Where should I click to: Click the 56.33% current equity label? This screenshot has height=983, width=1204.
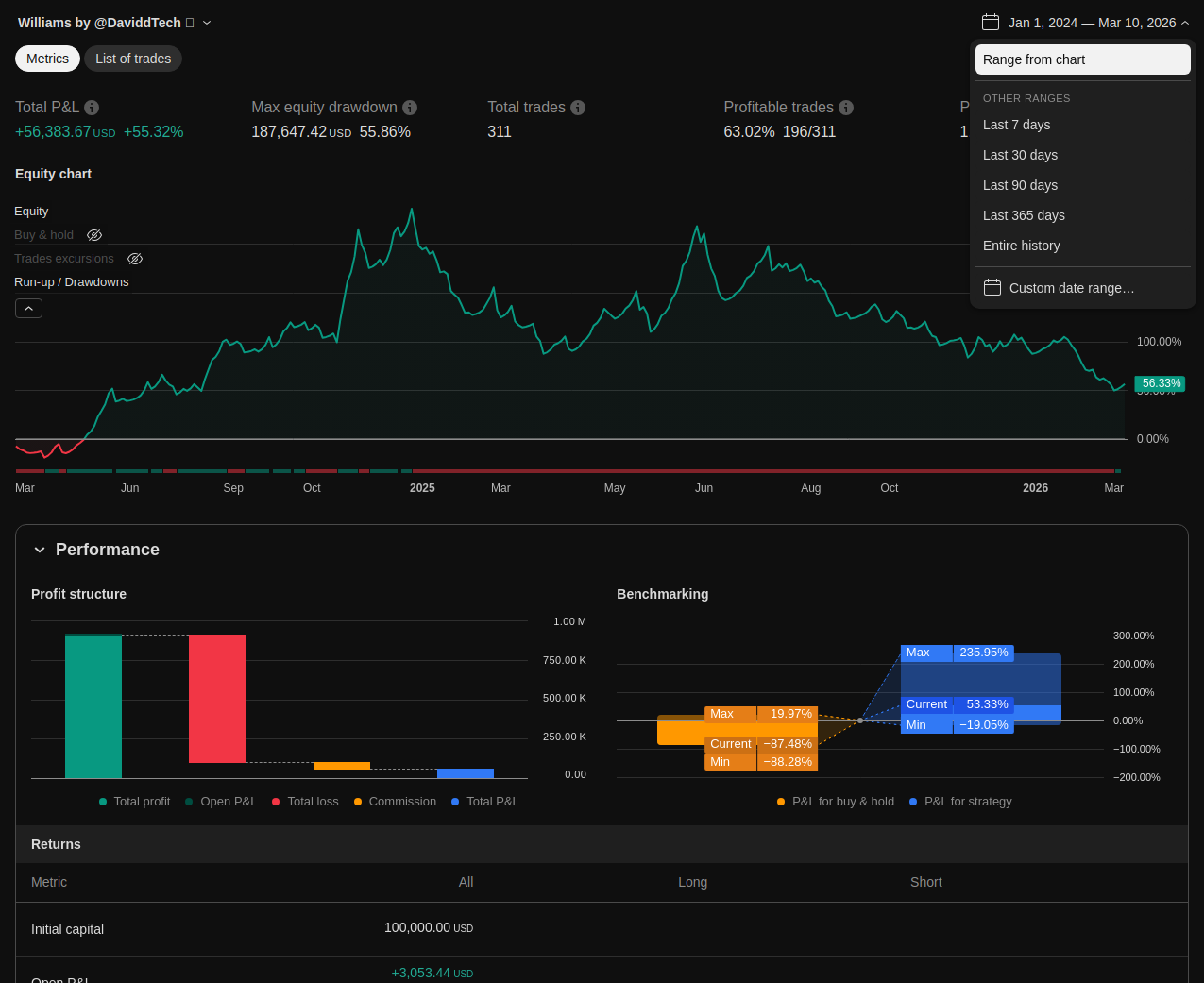point(1160,383)
